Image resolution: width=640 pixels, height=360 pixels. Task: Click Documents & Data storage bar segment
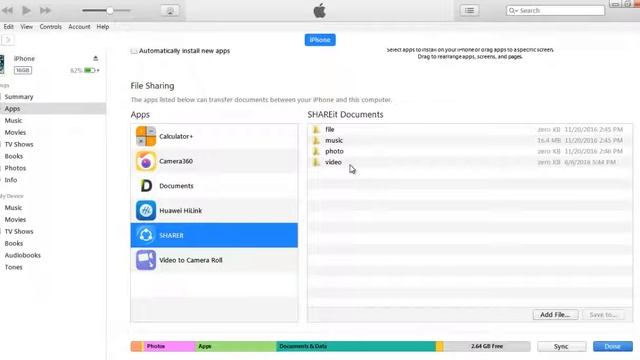click(x=356, y=346)
